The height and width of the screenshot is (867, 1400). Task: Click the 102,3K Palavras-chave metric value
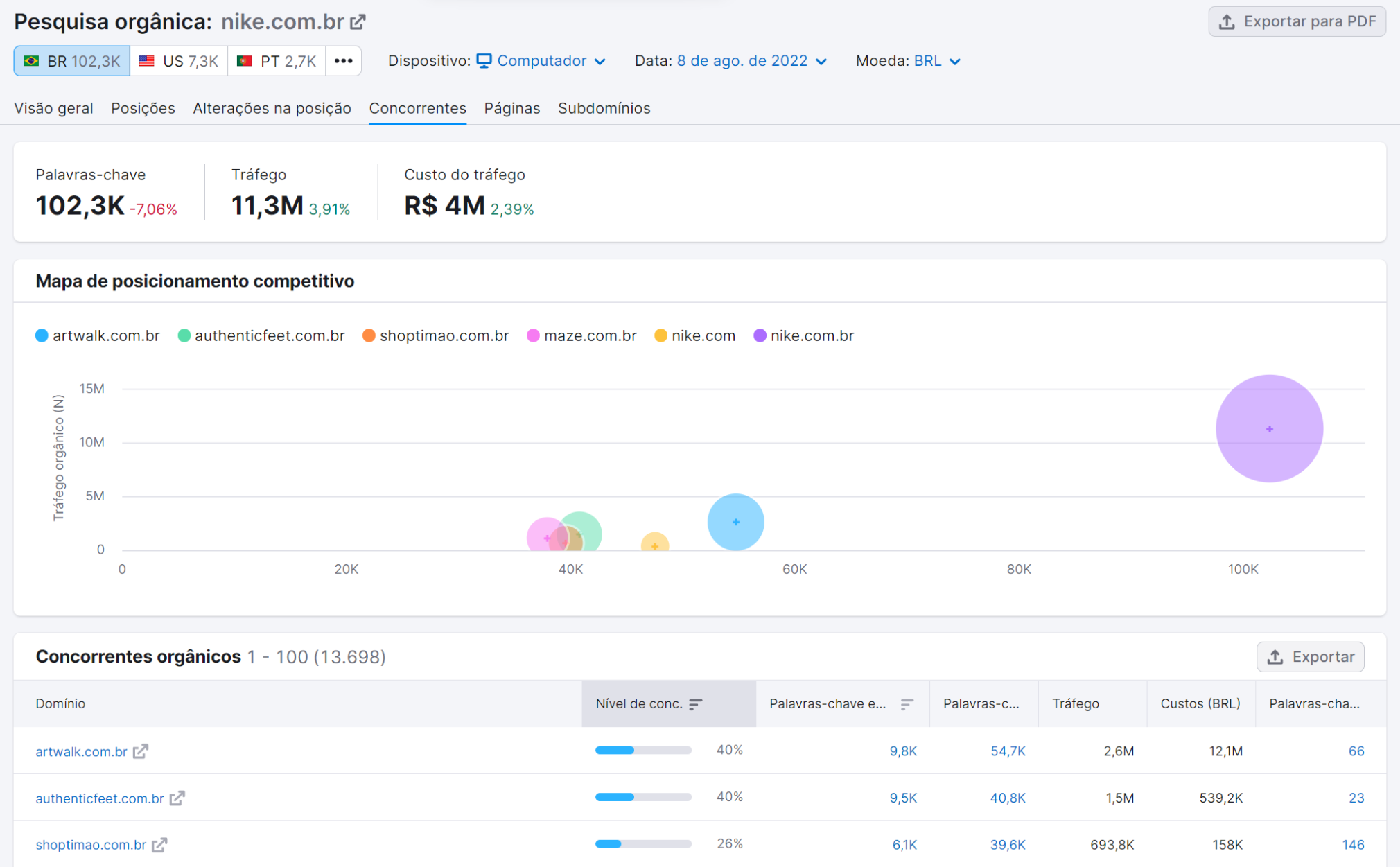80,206
